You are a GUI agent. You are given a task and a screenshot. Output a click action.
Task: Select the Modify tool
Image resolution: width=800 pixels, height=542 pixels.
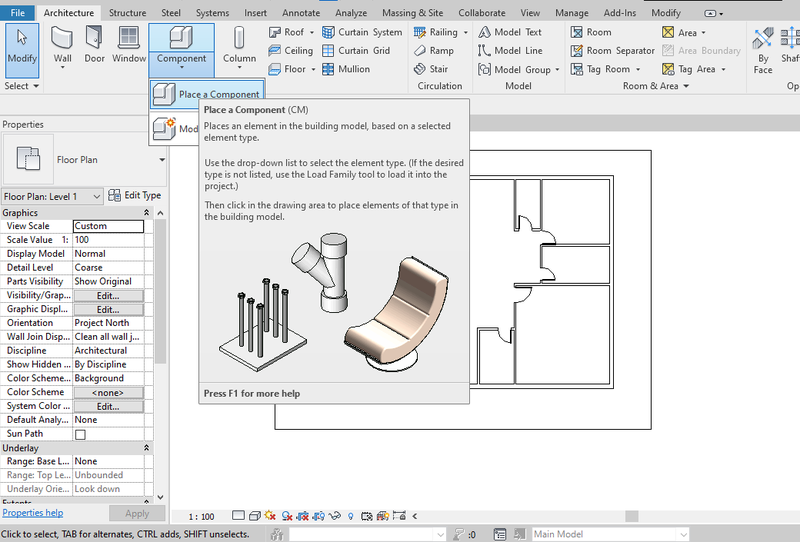[22, 49]
